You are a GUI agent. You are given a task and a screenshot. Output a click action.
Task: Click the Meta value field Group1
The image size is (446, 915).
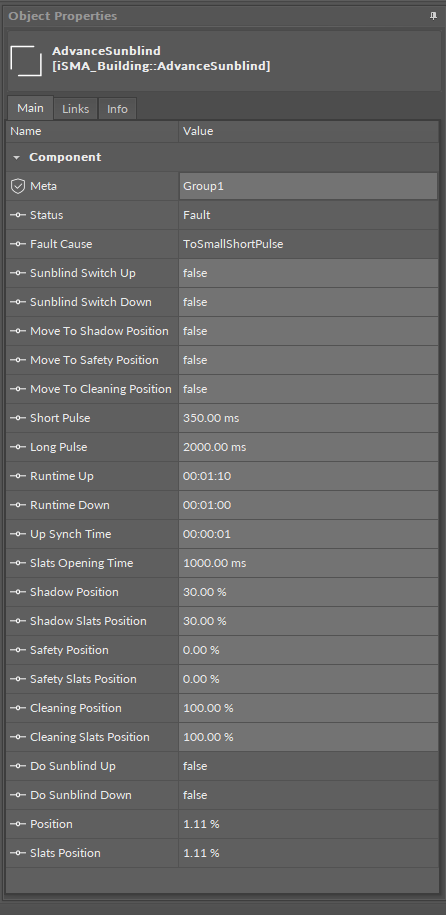308,186
